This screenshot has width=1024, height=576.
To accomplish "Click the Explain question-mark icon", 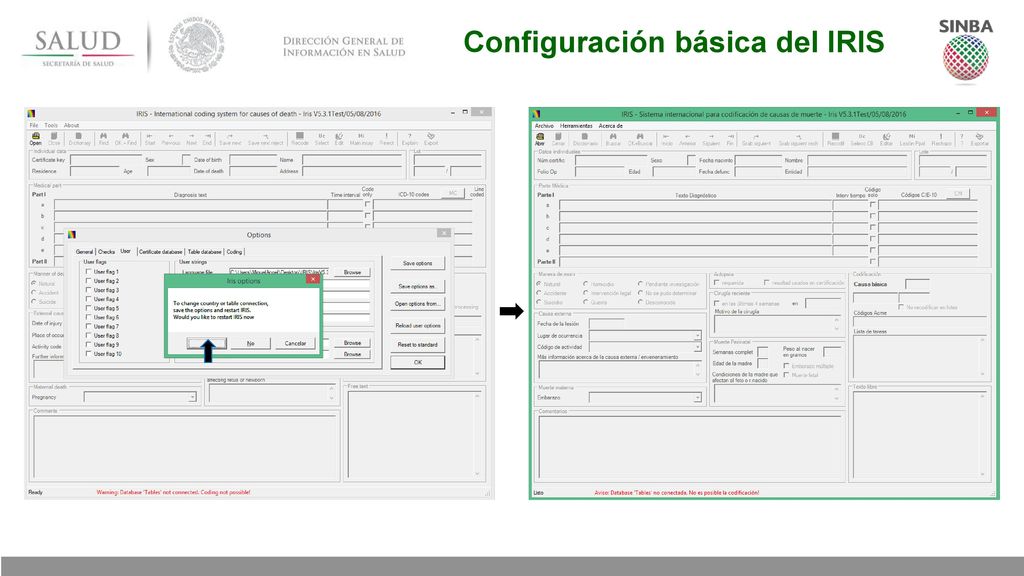I will pos(409,138).
